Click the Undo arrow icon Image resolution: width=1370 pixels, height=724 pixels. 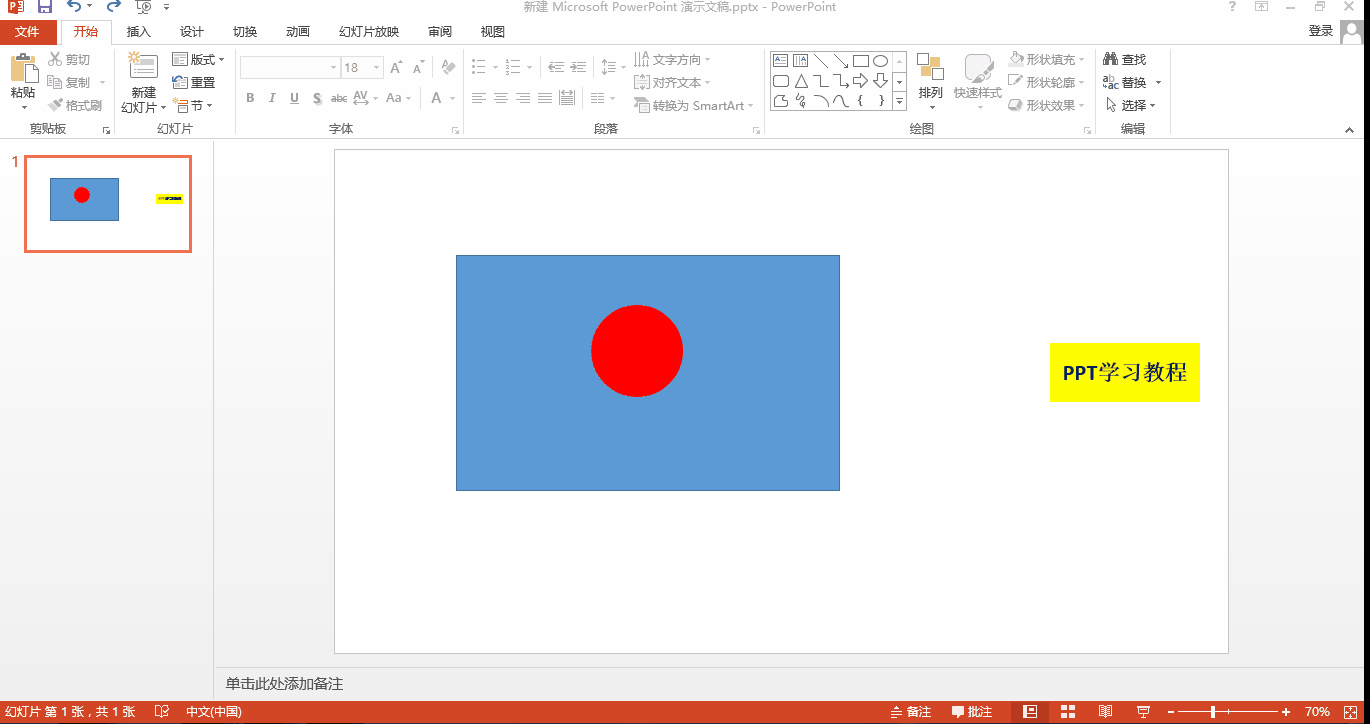[73, 7]
